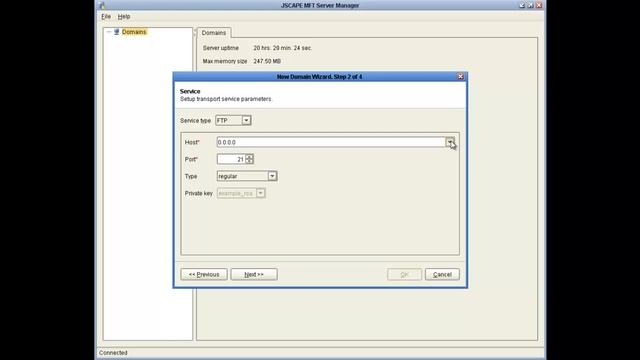This screenshot has width=640, height=360.
Task: Increase the Port value with up arrow
Action: click(249, 157)
